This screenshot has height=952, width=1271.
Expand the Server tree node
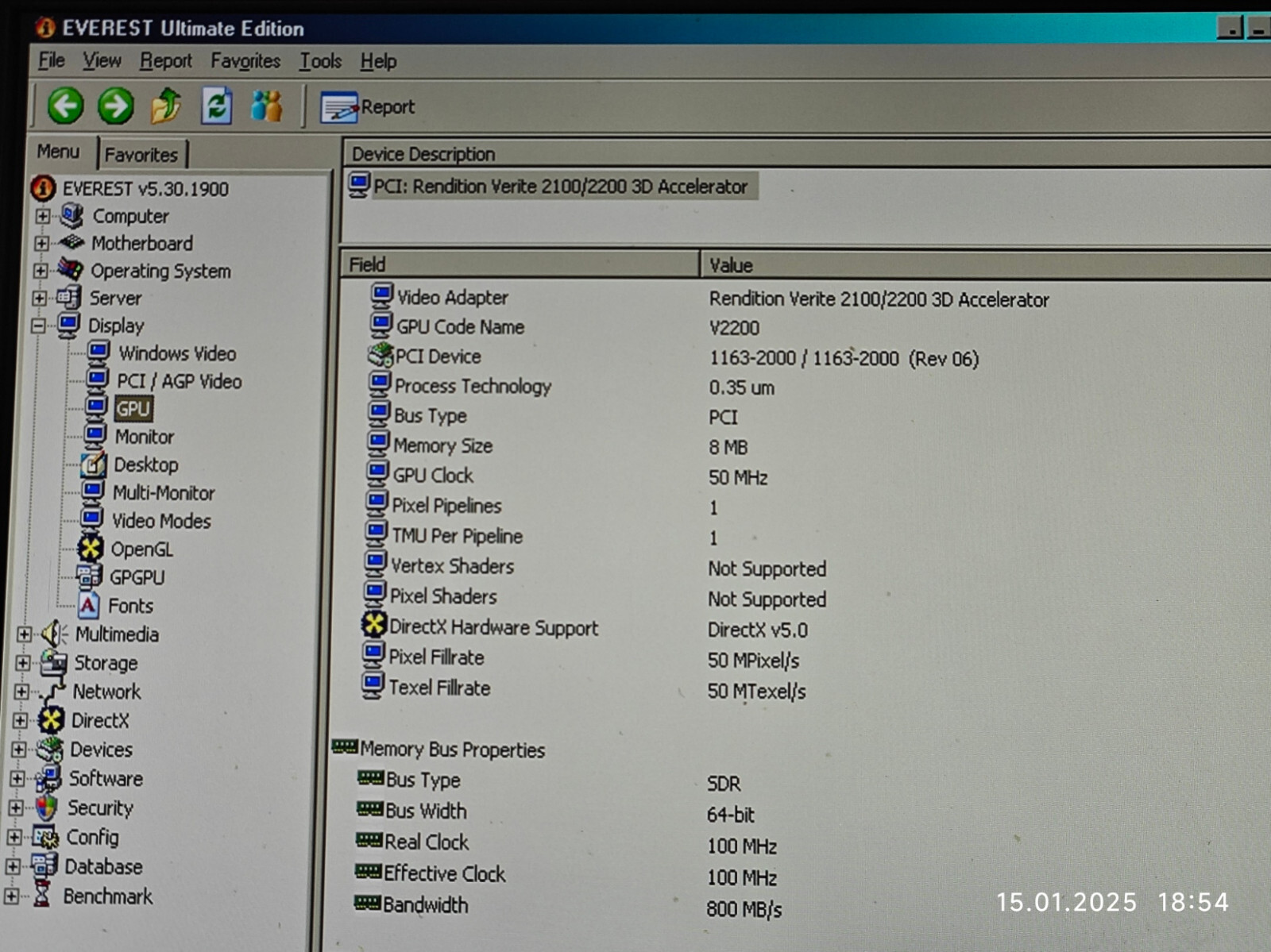click(x=39, y=299)
